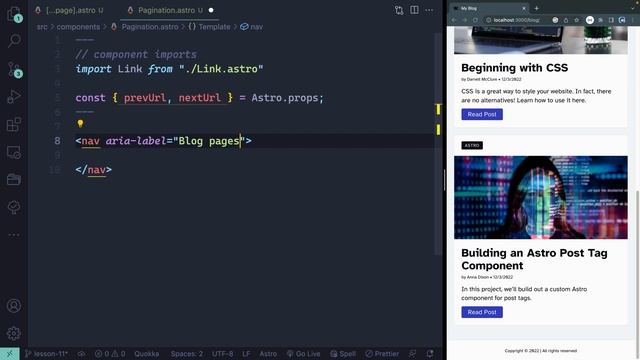Open the remote window indicator in the status bar
The image size is (640, 360).
click(9, 353)
